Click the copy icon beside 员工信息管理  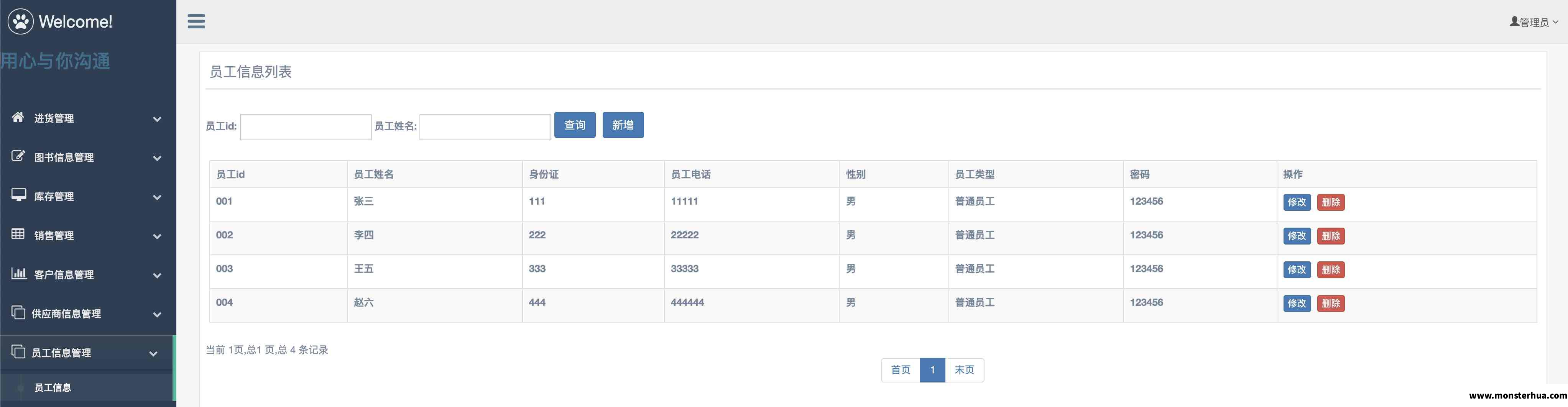point(18,352)
